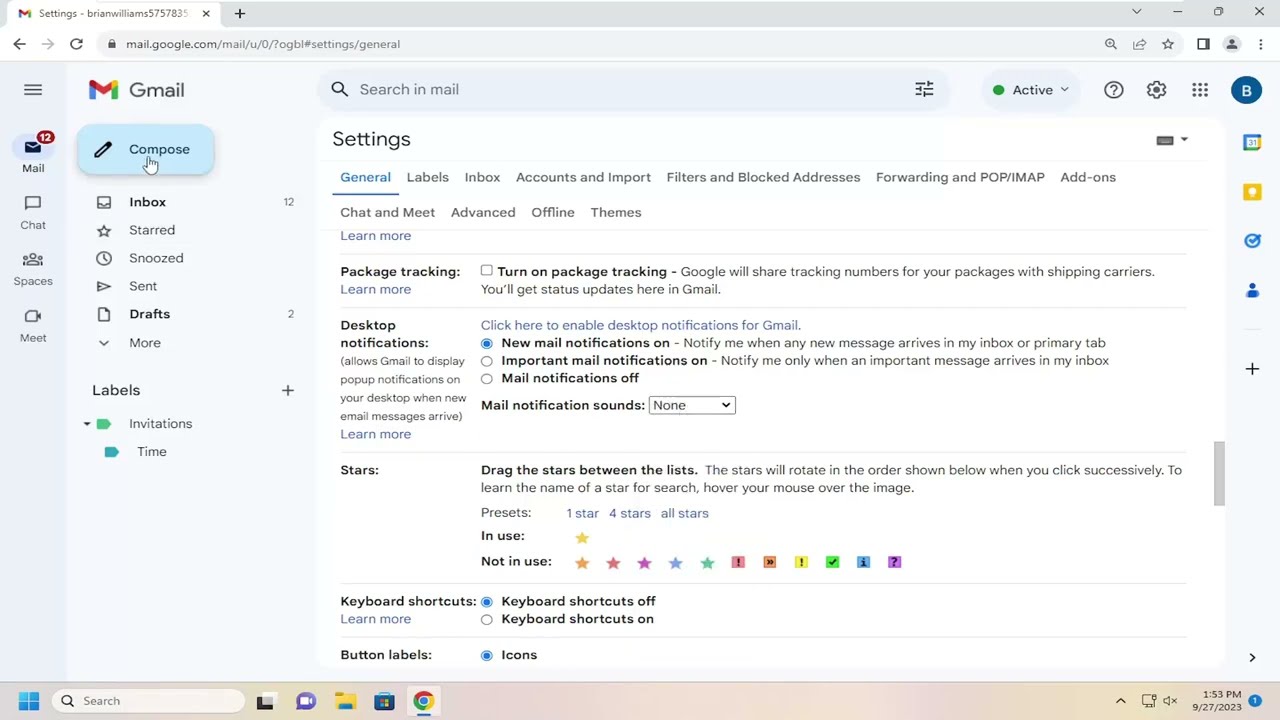The image size is (1280, 720).
Task: Select the green check icon in stars
Action: pos(832,562)
